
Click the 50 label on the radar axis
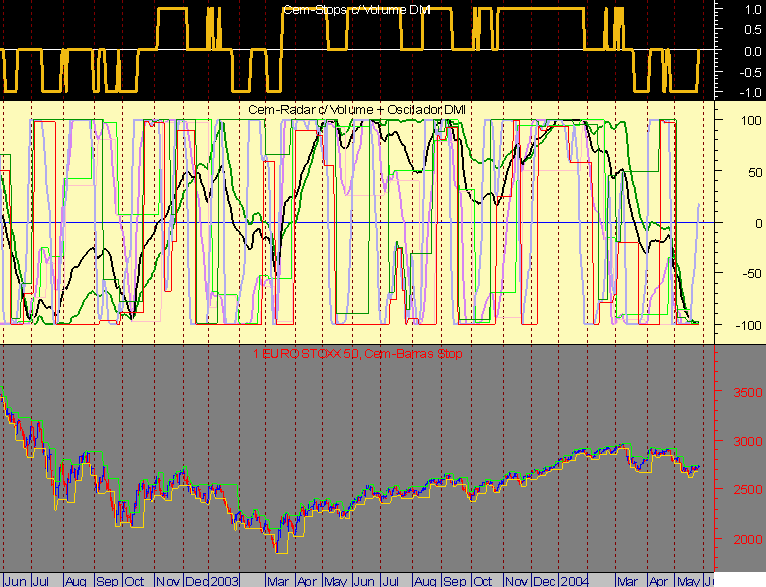pos(755,172)
